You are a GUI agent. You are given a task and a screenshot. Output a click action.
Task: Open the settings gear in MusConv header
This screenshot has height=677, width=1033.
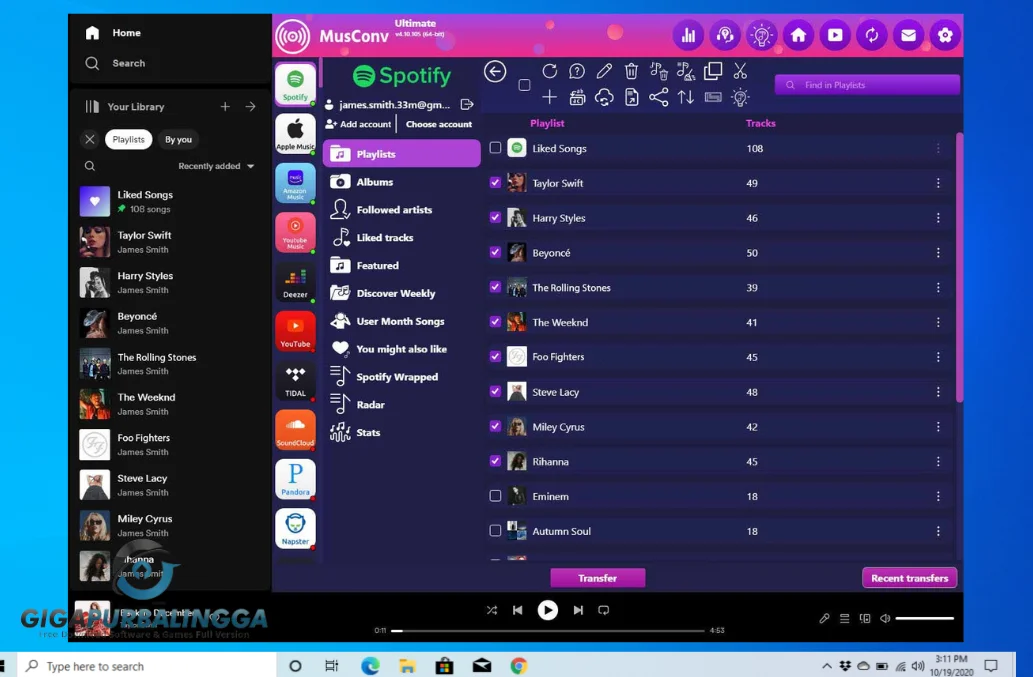click(x=945, y=35)
